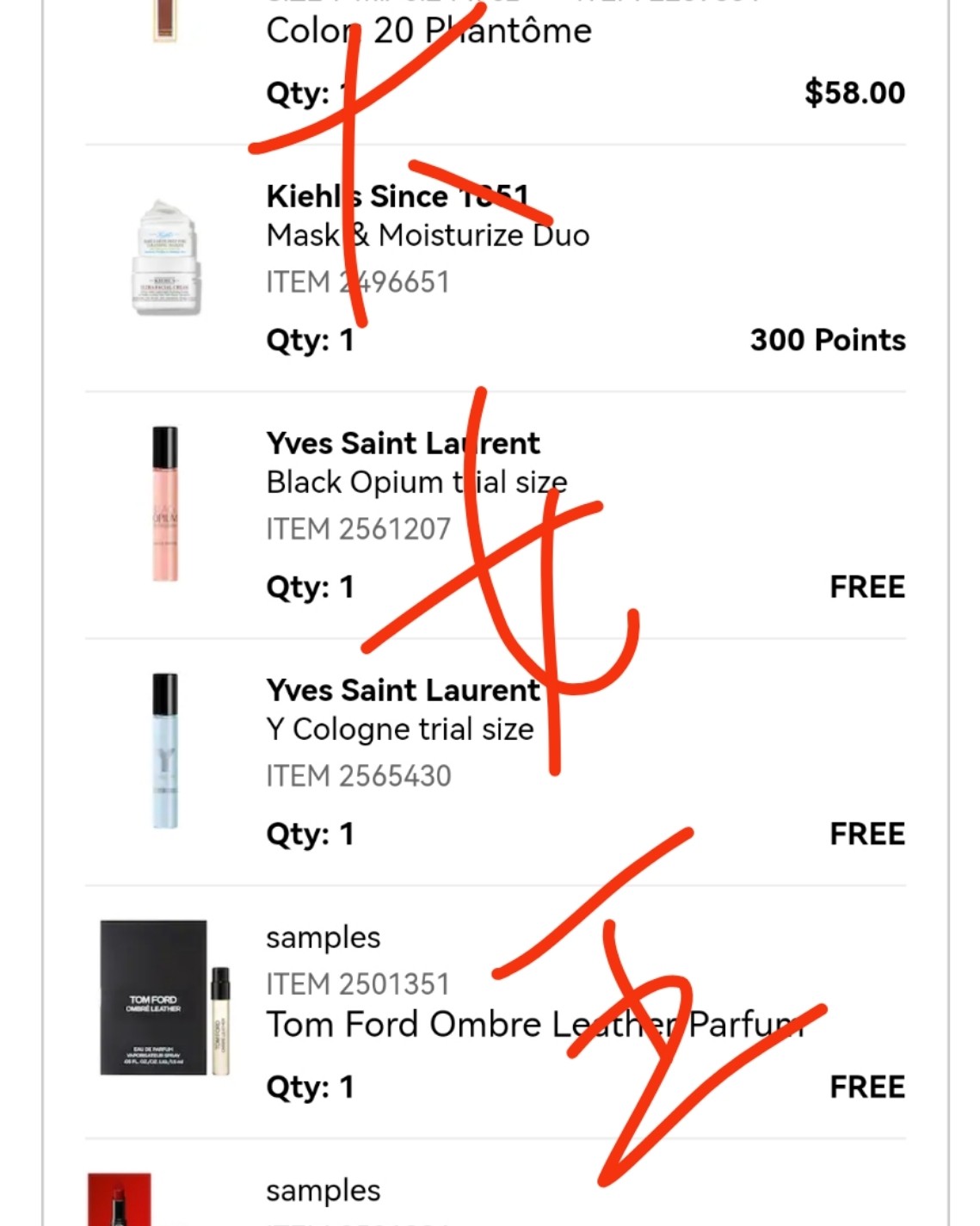Open the Y Cologne trial size product

coord(400,730)
